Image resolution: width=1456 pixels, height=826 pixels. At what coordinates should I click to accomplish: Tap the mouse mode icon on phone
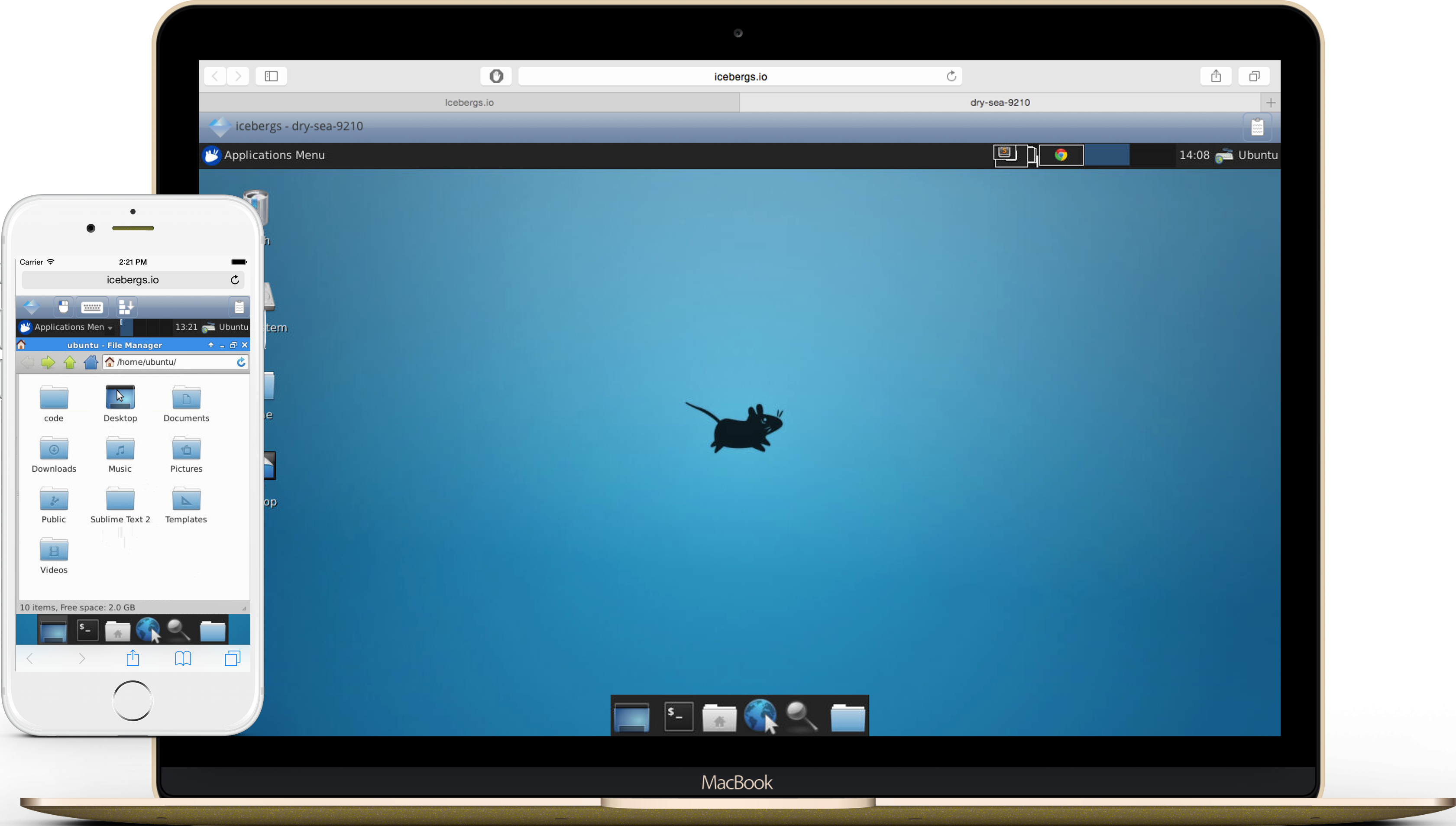(64, 307)
